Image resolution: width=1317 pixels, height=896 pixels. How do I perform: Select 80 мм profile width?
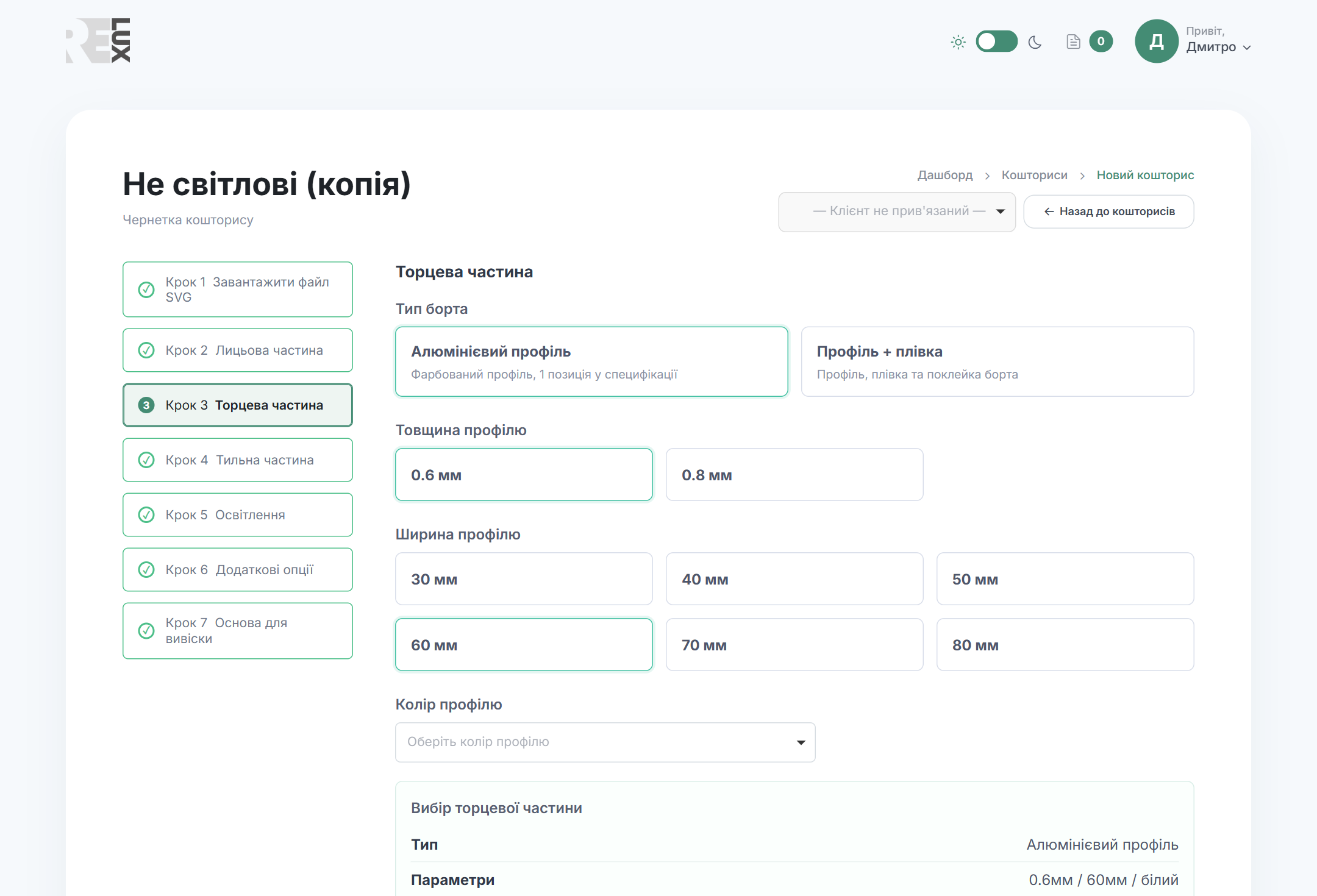click(x=1065, y=645)
